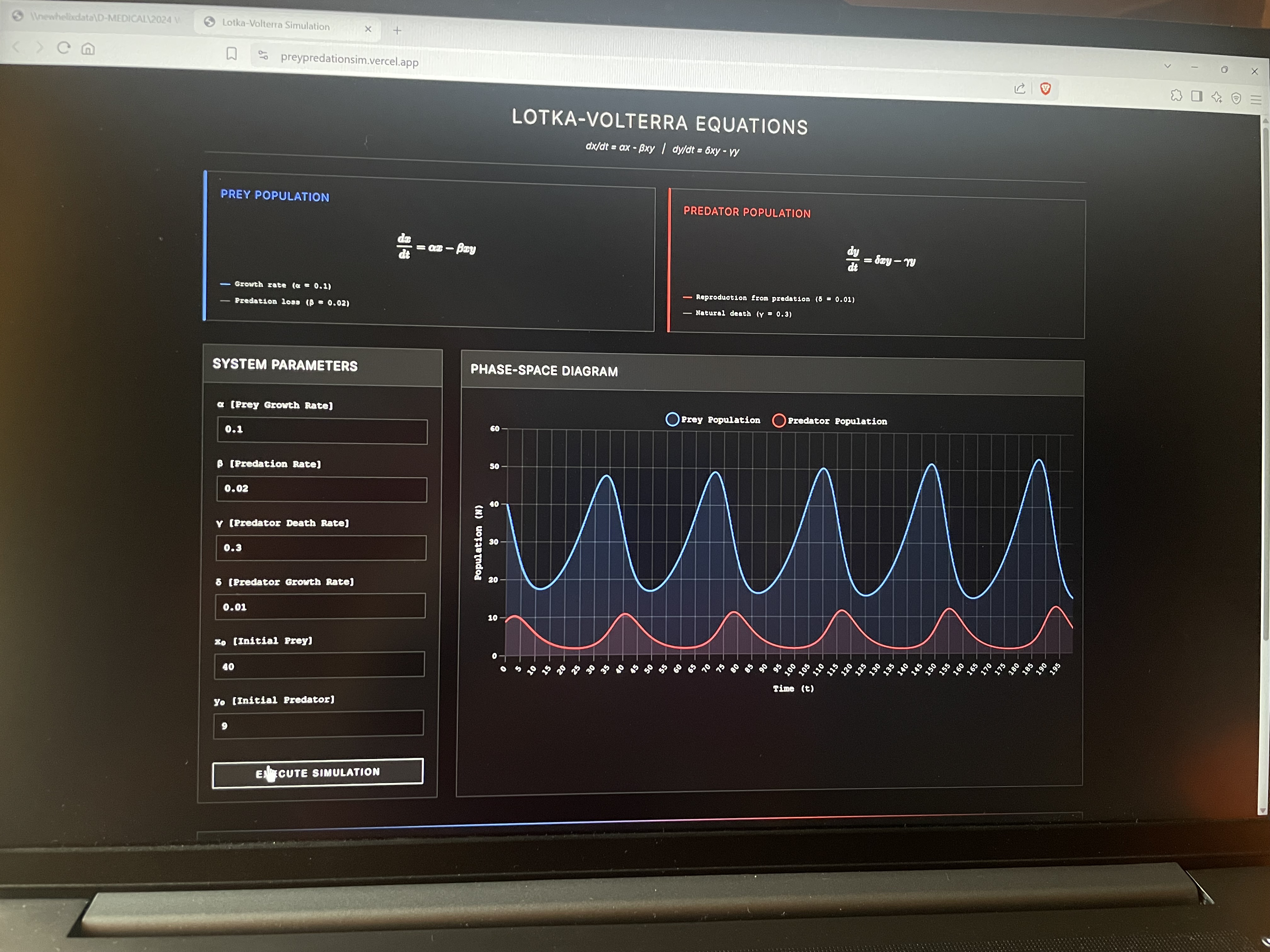This screenshot has width=1270, height=952.
Task: Click the Brave VPN shield icon
Action: (x=1236, y=99)
